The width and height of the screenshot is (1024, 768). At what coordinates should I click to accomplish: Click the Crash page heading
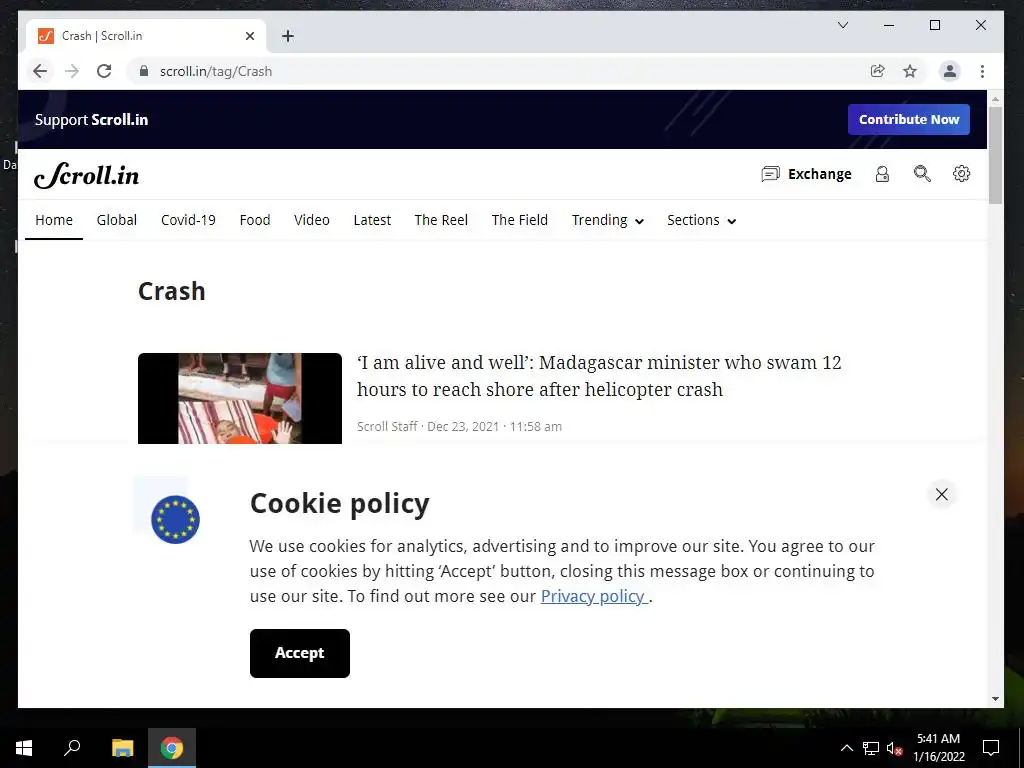click(172, 291)
